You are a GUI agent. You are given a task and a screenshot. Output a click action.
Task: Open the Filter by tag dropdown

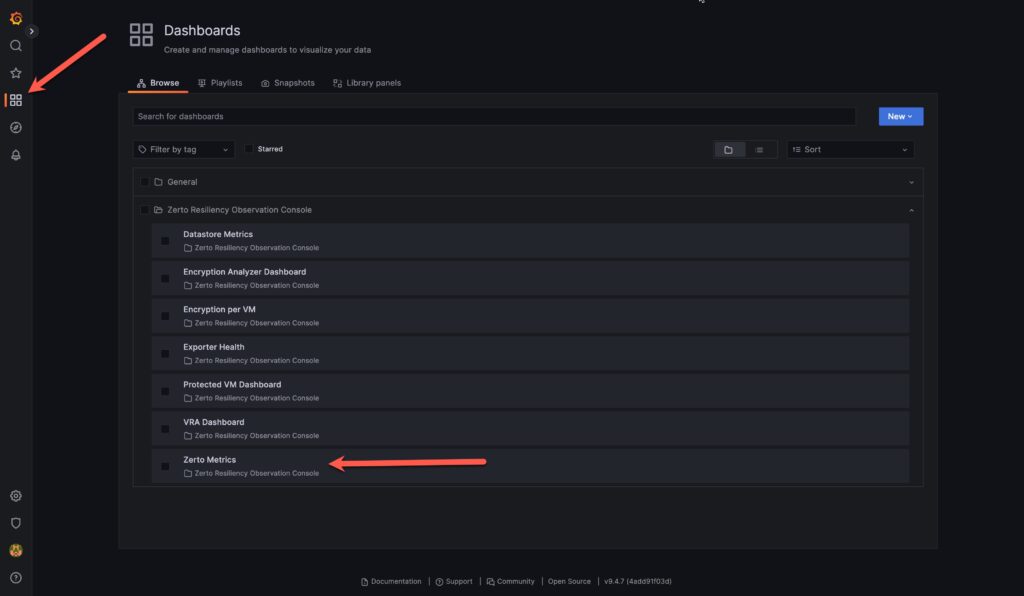(184, 149)
